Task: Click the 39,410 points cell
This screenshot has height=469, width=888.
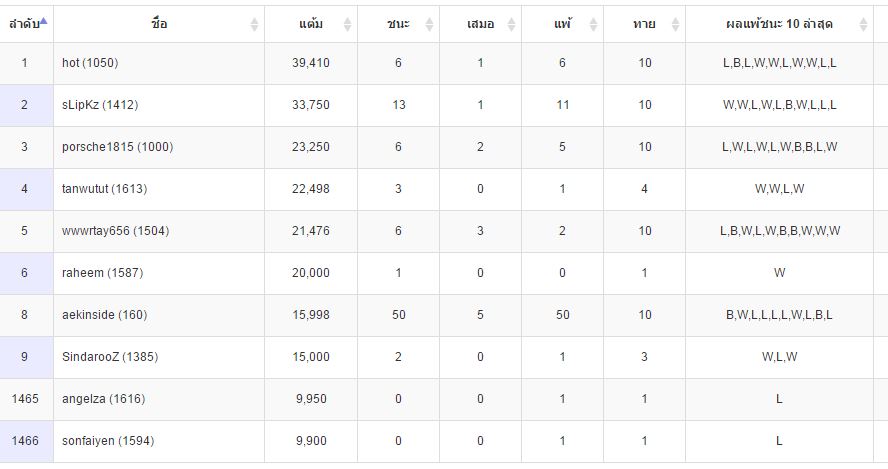Action: click(311, 63)
